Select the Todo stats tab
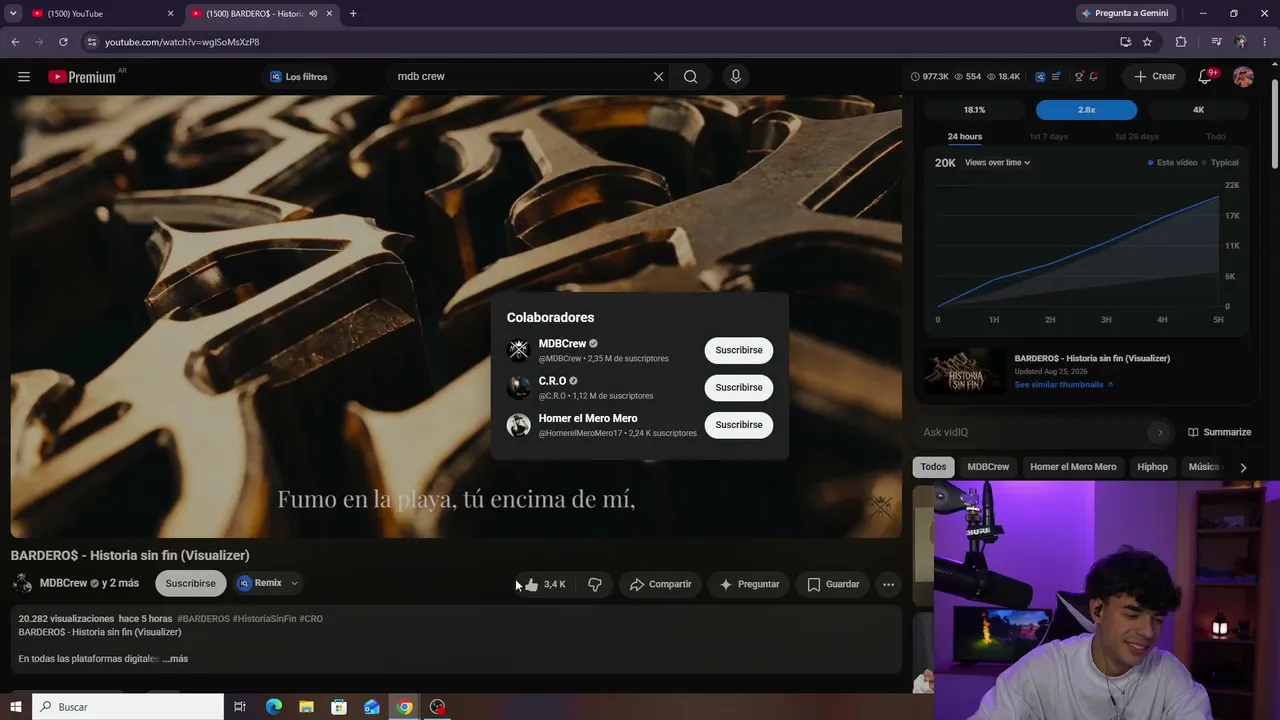Viewport: 1280px width, 720px height. coord(1216,136)
